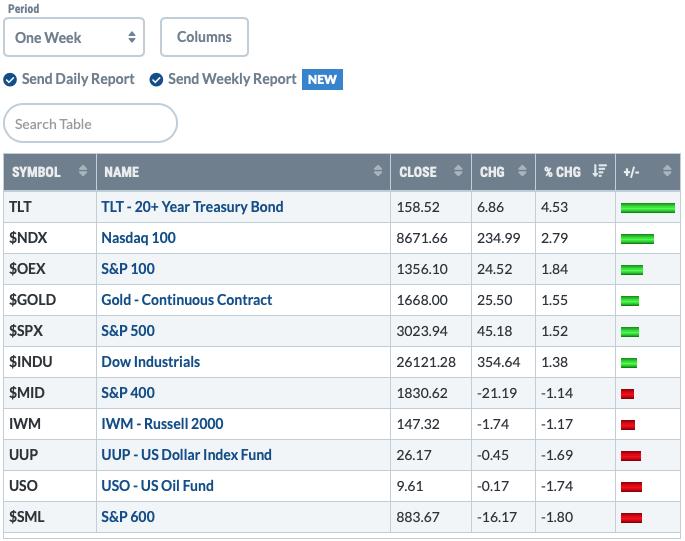Focus the Search Table input field
The image size is (685, 541).
click(x=90, y=123)
